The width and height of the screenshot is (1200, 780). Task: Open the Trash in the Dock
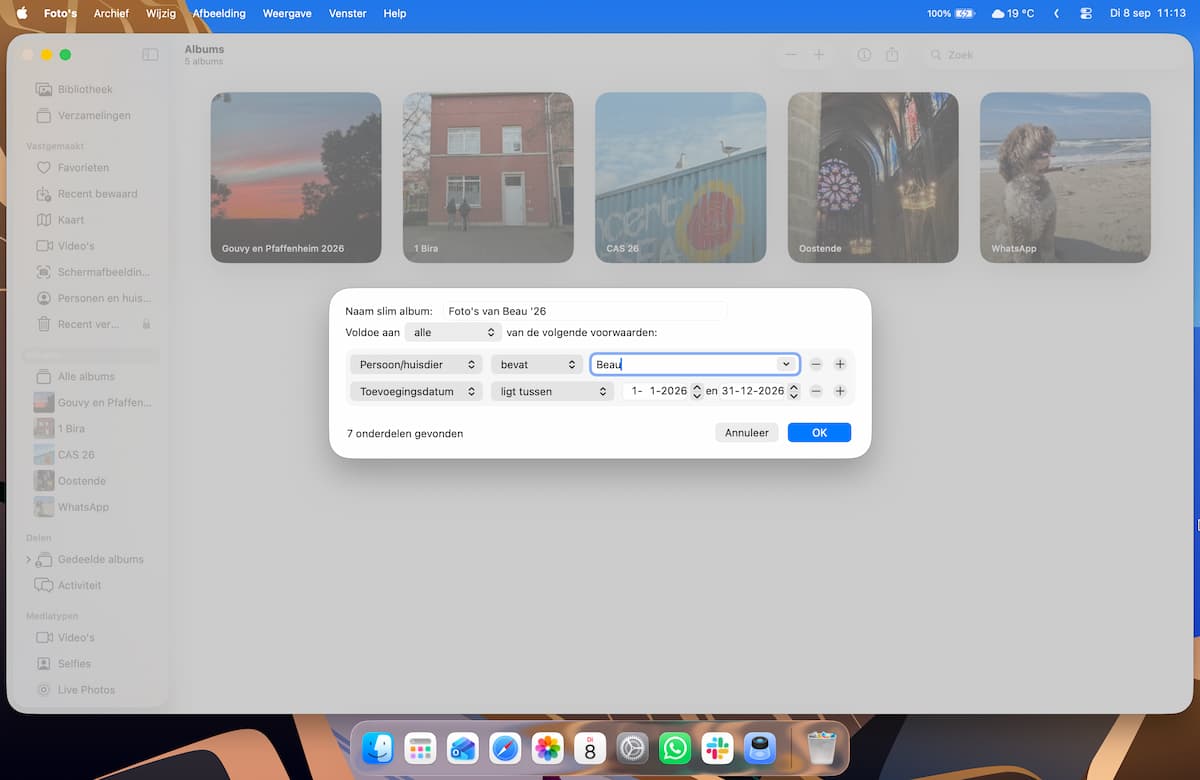tap(821, 748)
